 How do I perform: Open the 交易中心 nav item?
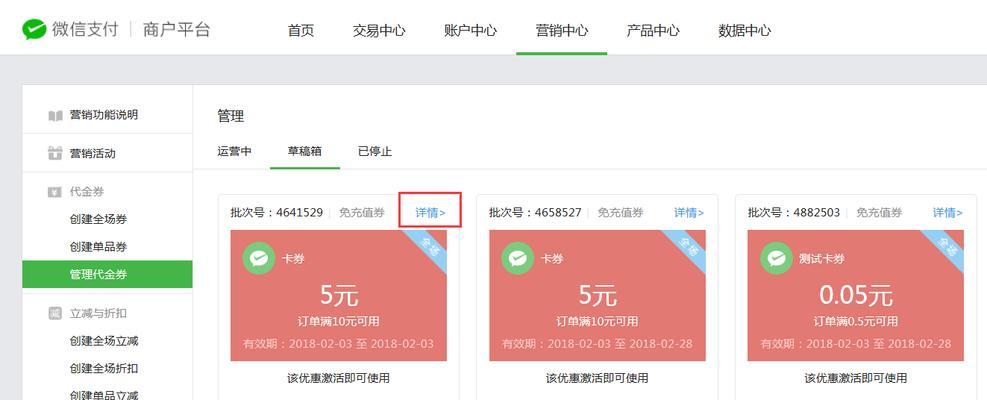coord(379,30)
